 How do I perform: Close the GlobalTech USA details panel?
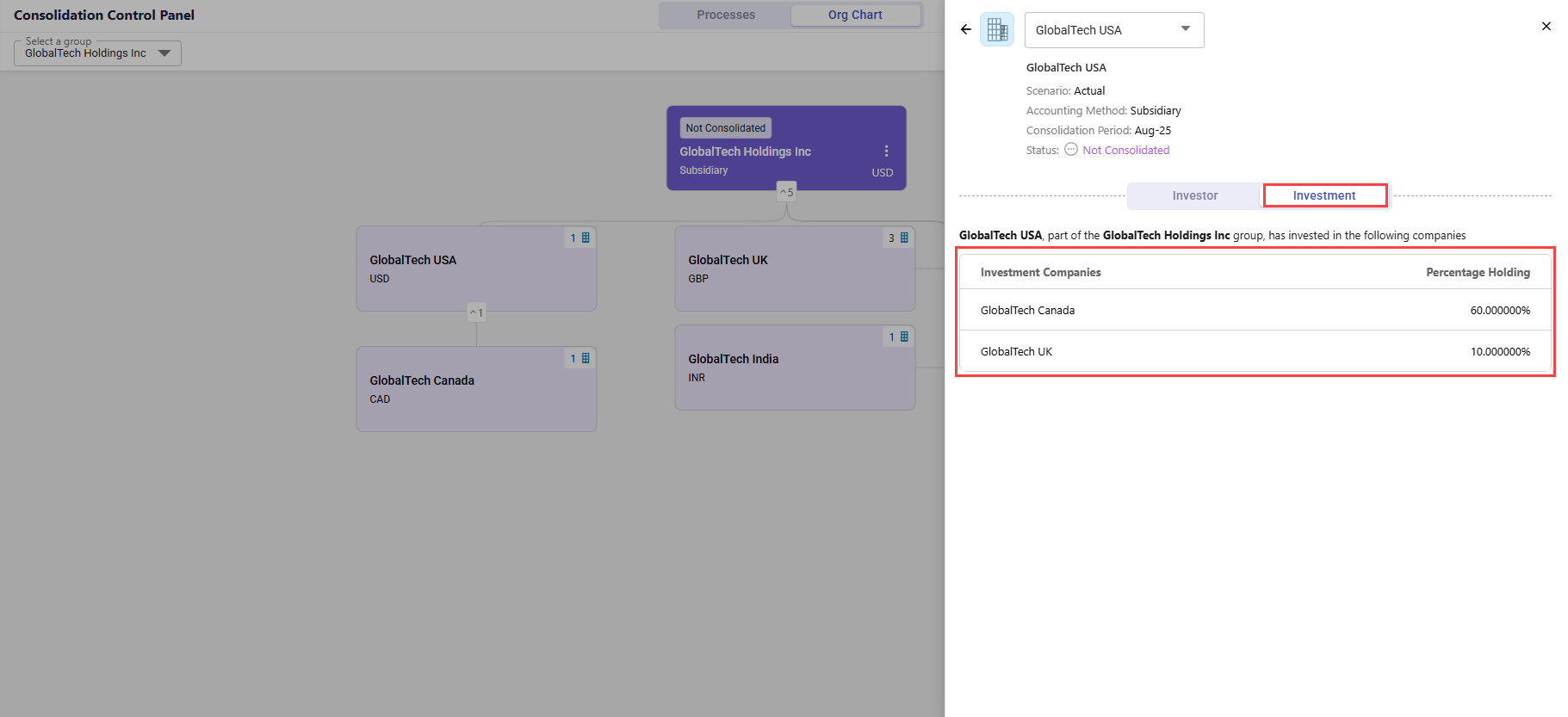1546,27
